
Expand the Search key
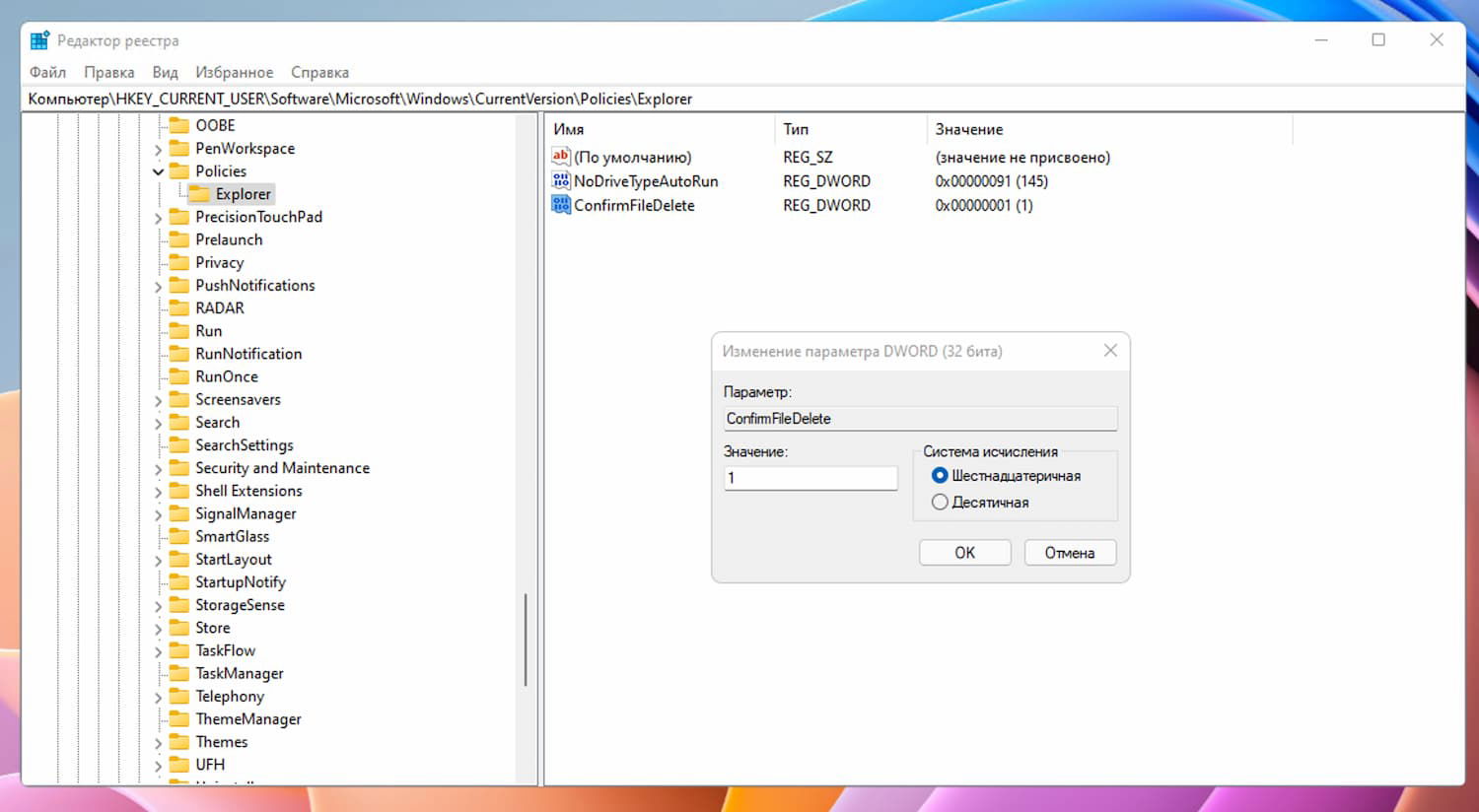[158, 423]
